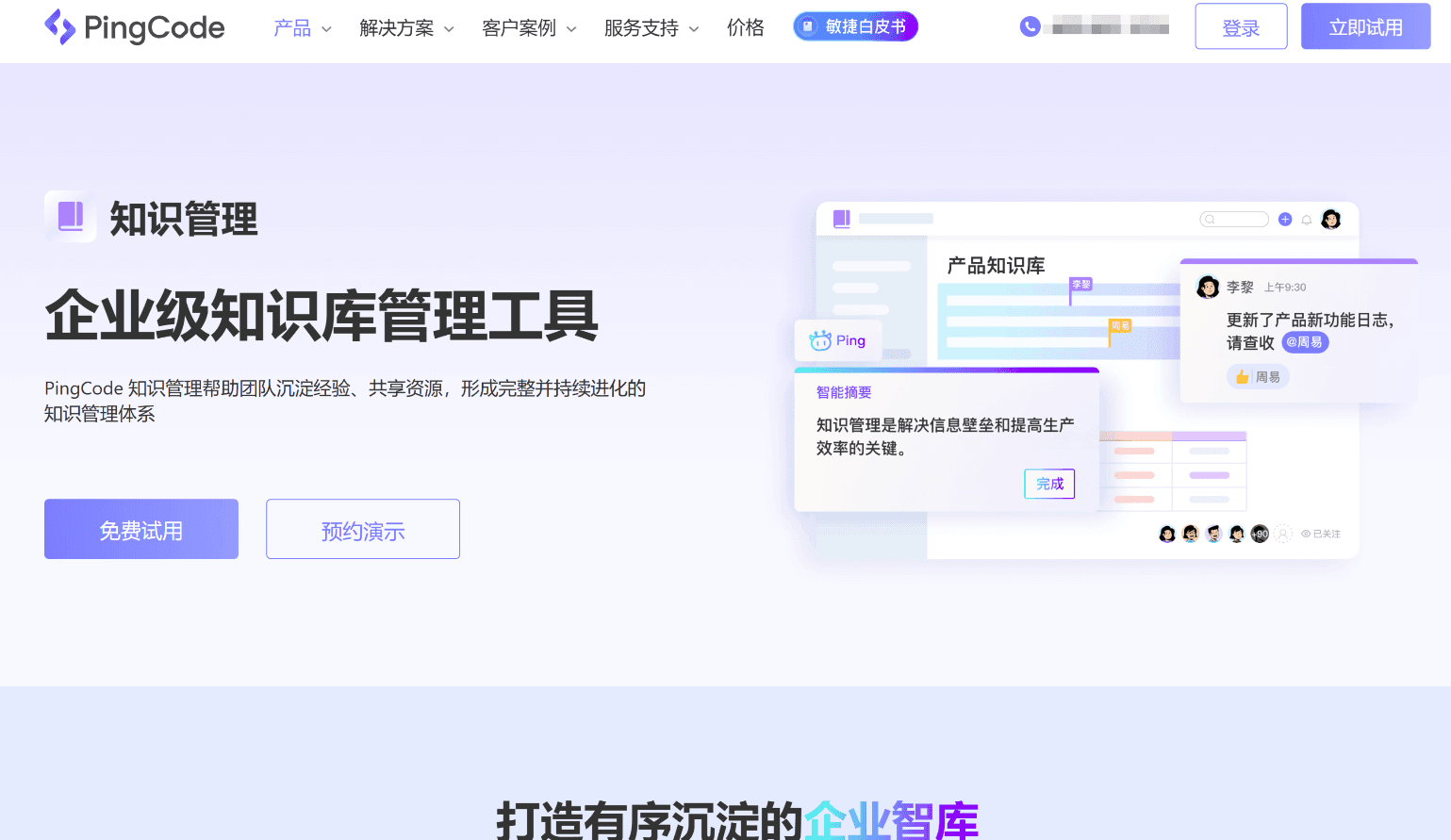1451x840 pixels.
Task: Click the 上午9:30 timestamp
Action: pyautogui.click(x=1285, y=288)
